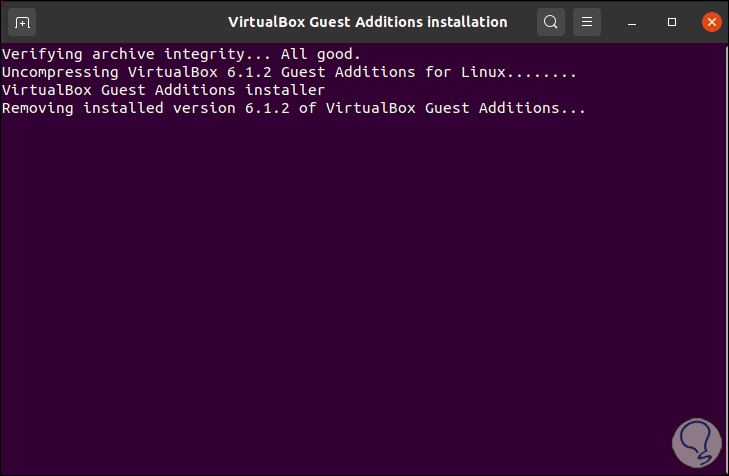Viewport: 729px width, 476px height.
Task: Open the terminal hamburger menu
Action: pyautogui.click(x=589, y=21)
